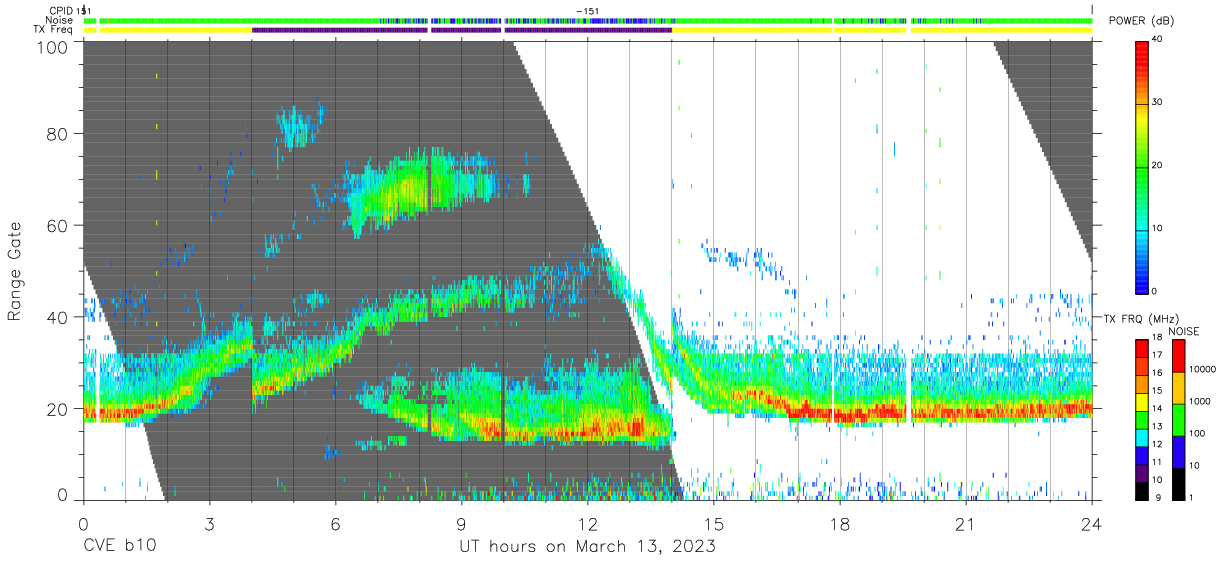Click the 'CVE b10' radar label
1228x567 pixels.
[118, 547]
